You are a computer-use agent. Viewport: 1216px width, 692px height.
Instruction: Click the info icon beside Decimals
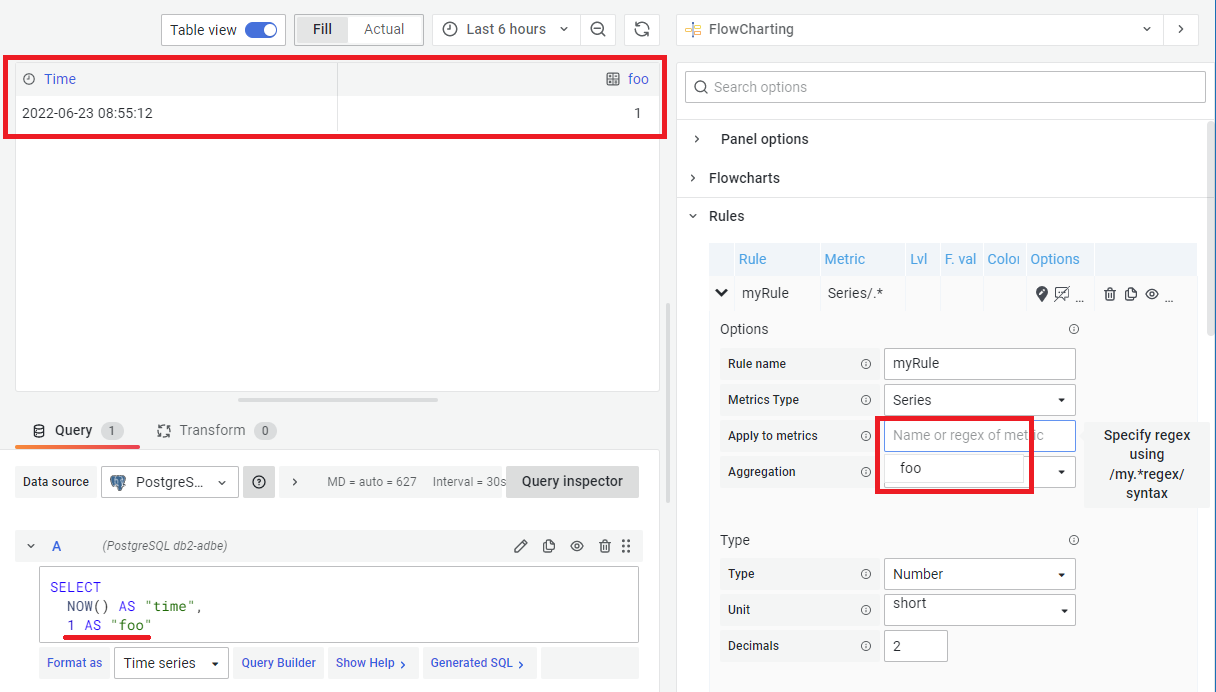click(866, 646)
